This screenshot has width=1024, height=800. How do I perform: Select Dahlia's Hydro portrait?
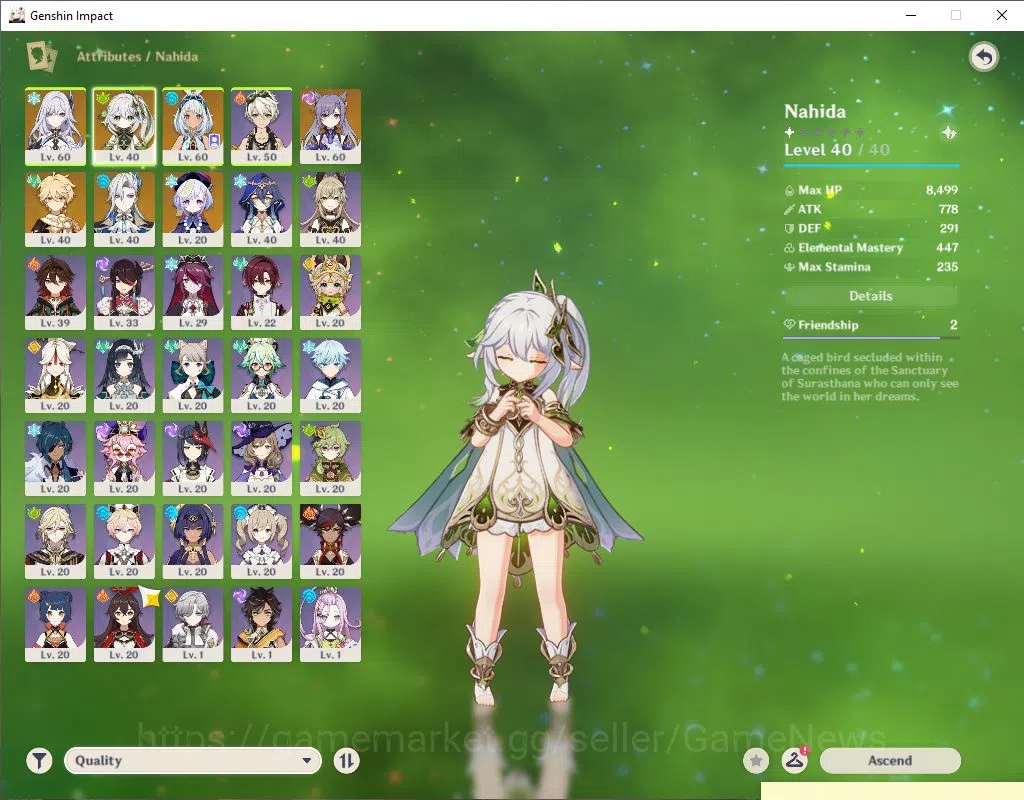[124, 541]
